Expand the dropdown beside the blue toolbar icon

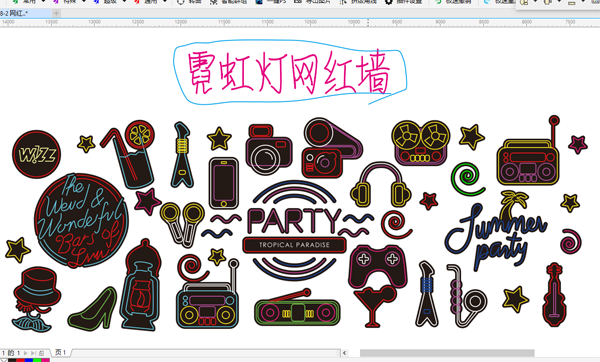point(124,2)
